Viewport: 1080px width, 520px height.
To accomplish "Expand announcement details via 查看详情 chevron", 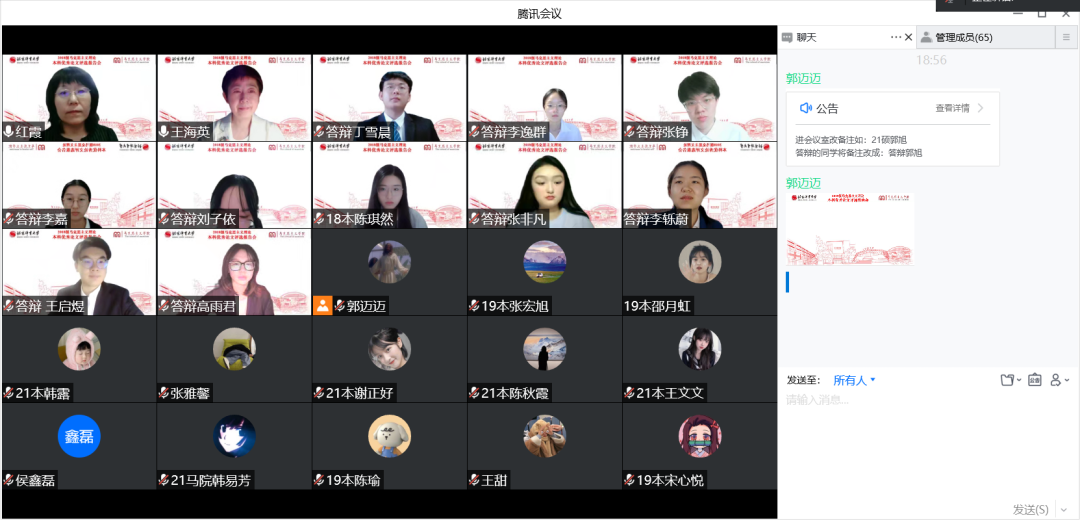I will tap(981, 108).
